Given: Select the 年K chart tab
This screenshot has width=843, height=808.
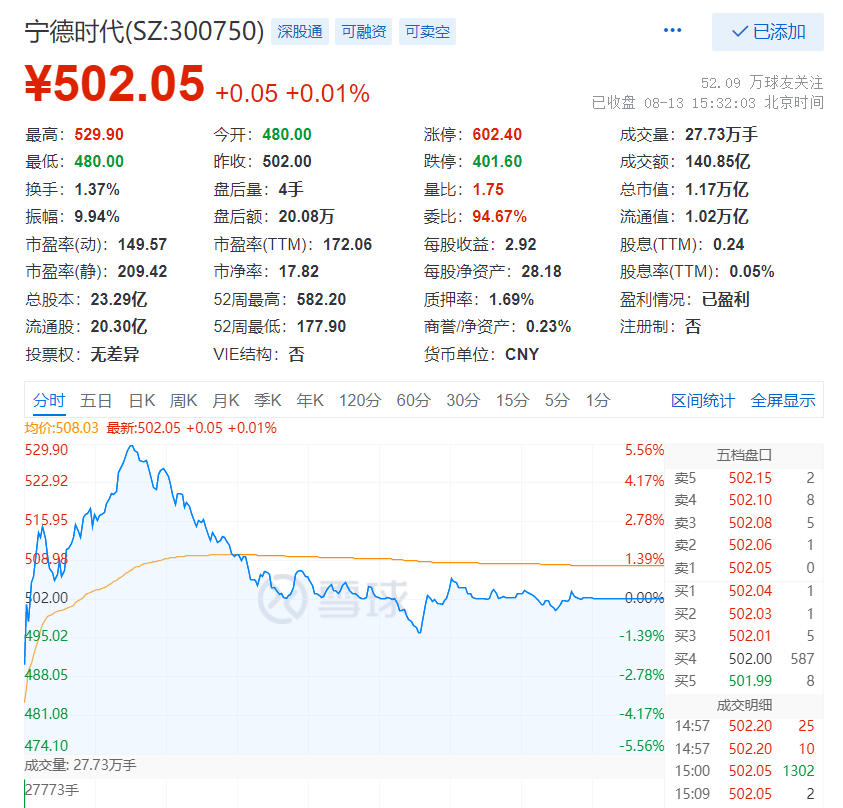Looking at the screenshot, I should [309, 401].
